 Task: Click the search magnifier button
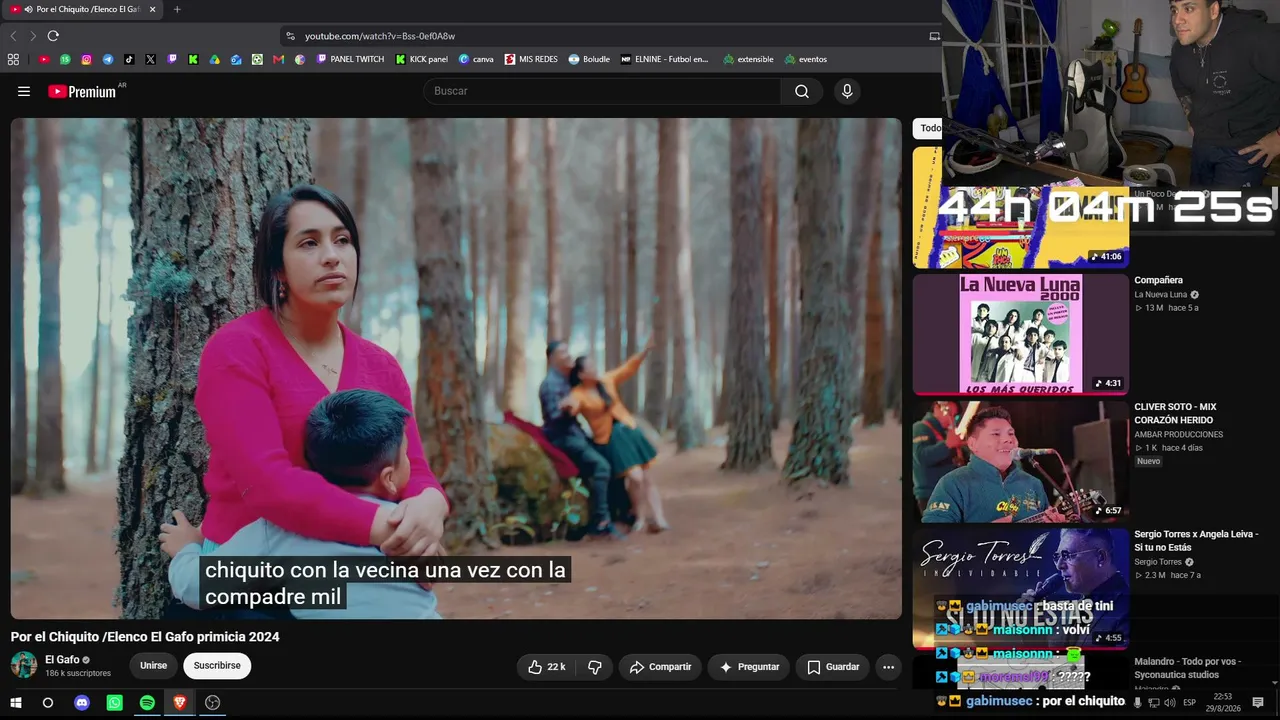click(802, 91)
